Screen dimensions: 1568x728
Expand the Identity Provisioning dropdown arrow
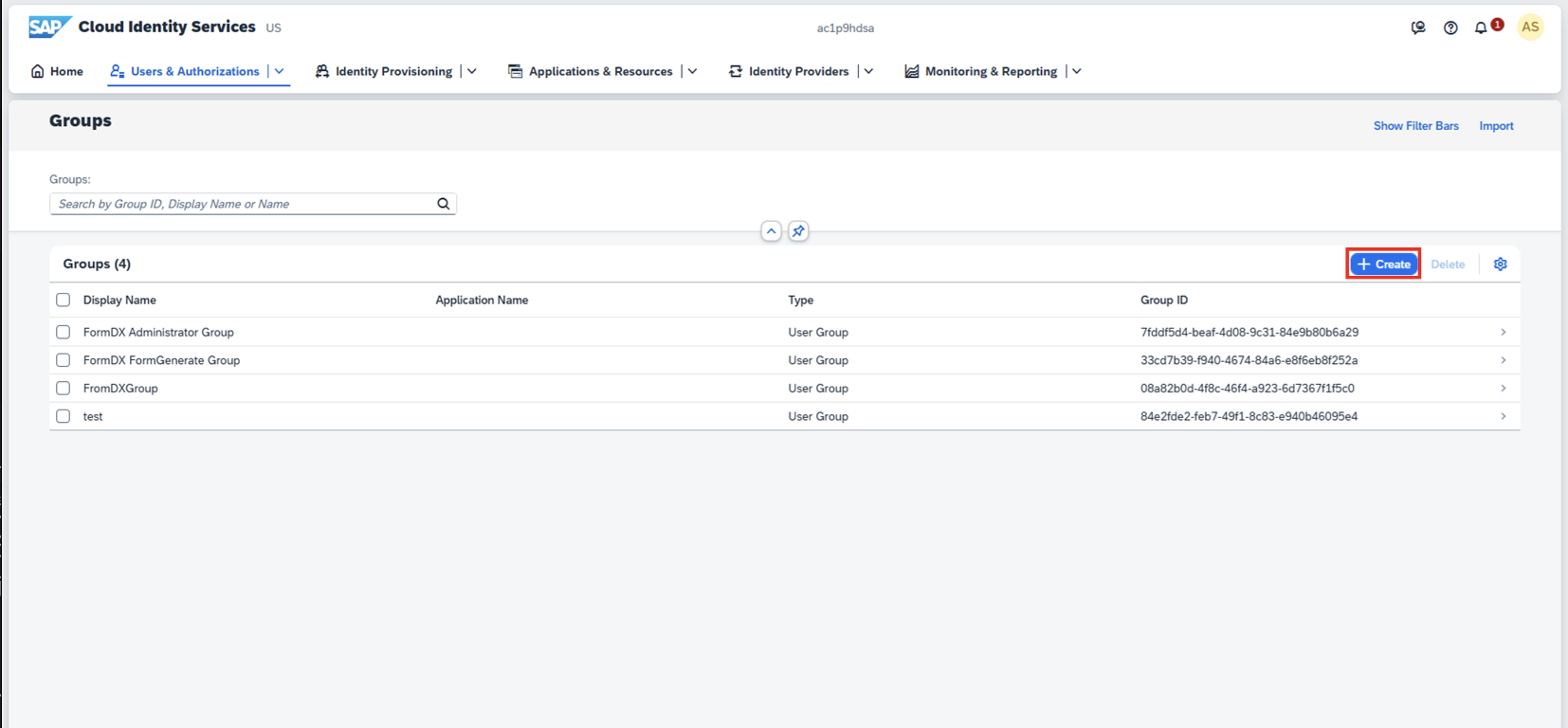(x=472, y=71)
